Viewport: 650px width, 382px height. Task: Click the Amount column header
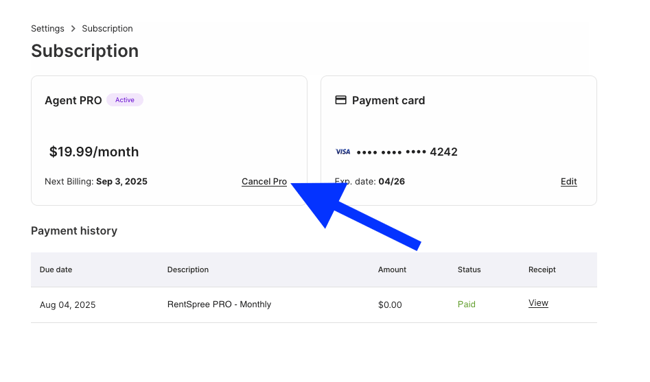point(392,269)
